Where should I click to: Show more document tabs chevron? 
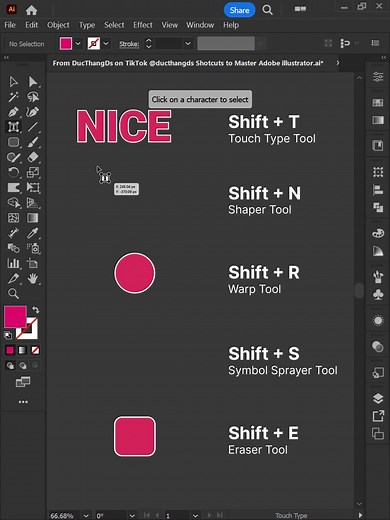point(337,63)
